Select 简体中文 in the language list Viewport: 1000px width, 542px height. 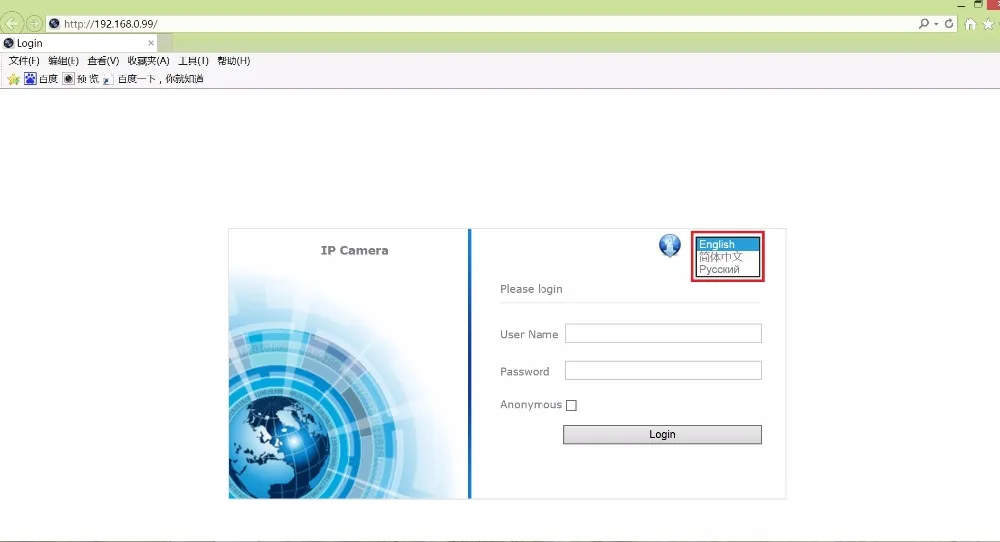(x=728, y=257)
